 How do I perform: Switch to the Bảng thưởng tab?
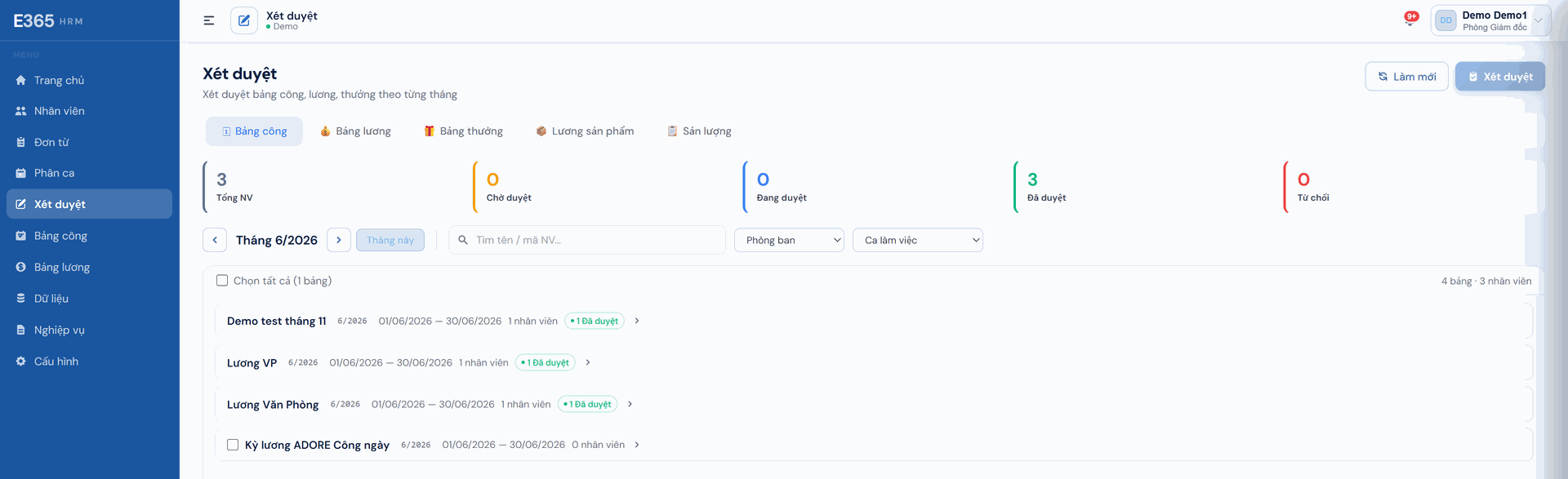click(x=463, y=131)
